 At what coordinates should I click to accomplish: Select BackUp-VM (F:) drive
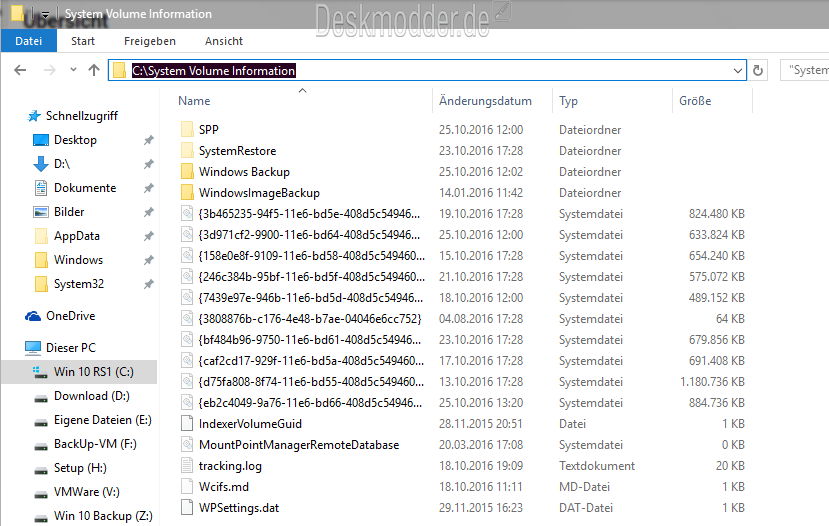click(x=95, y=444)
